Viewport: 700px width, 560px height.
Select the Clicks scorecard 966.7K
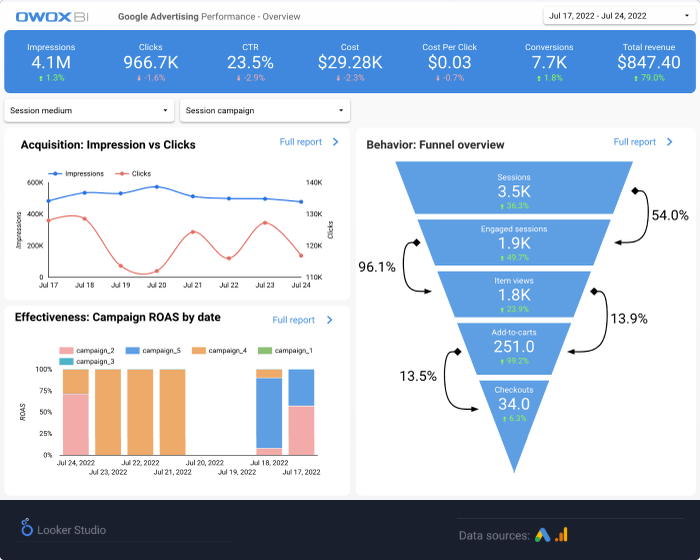click(151, 63)
